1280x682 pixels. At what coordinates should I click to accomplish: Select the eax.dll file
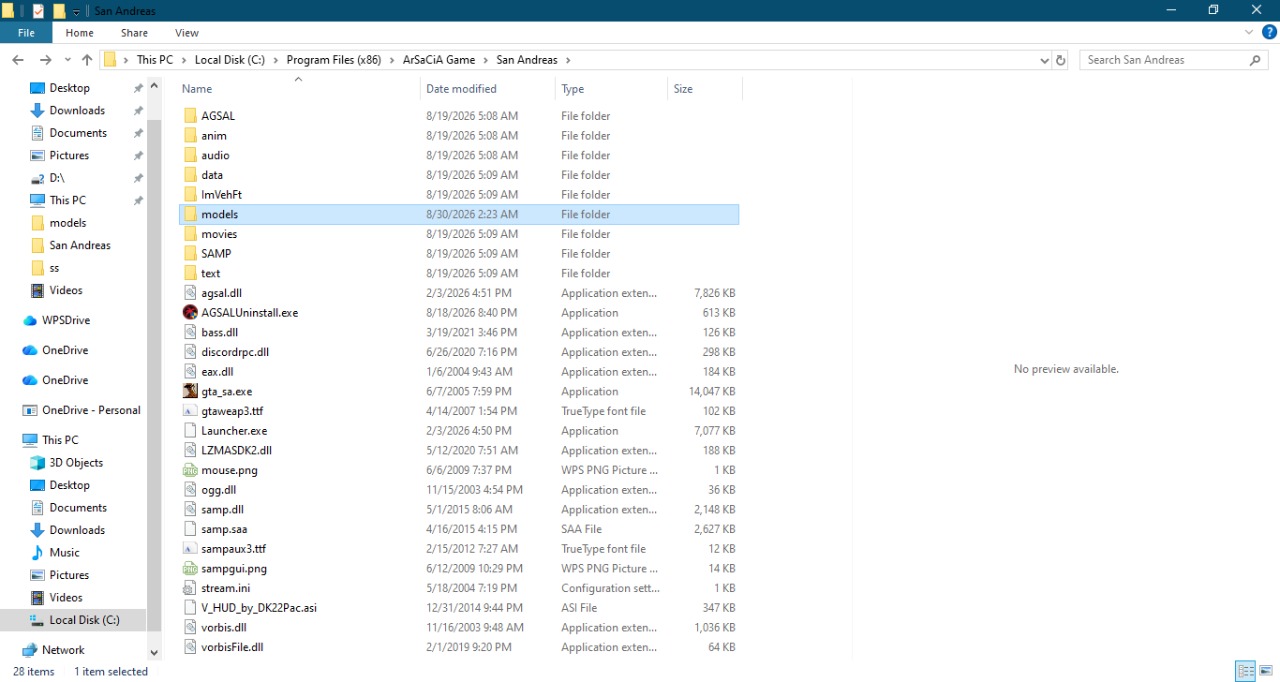click(217, 372)
